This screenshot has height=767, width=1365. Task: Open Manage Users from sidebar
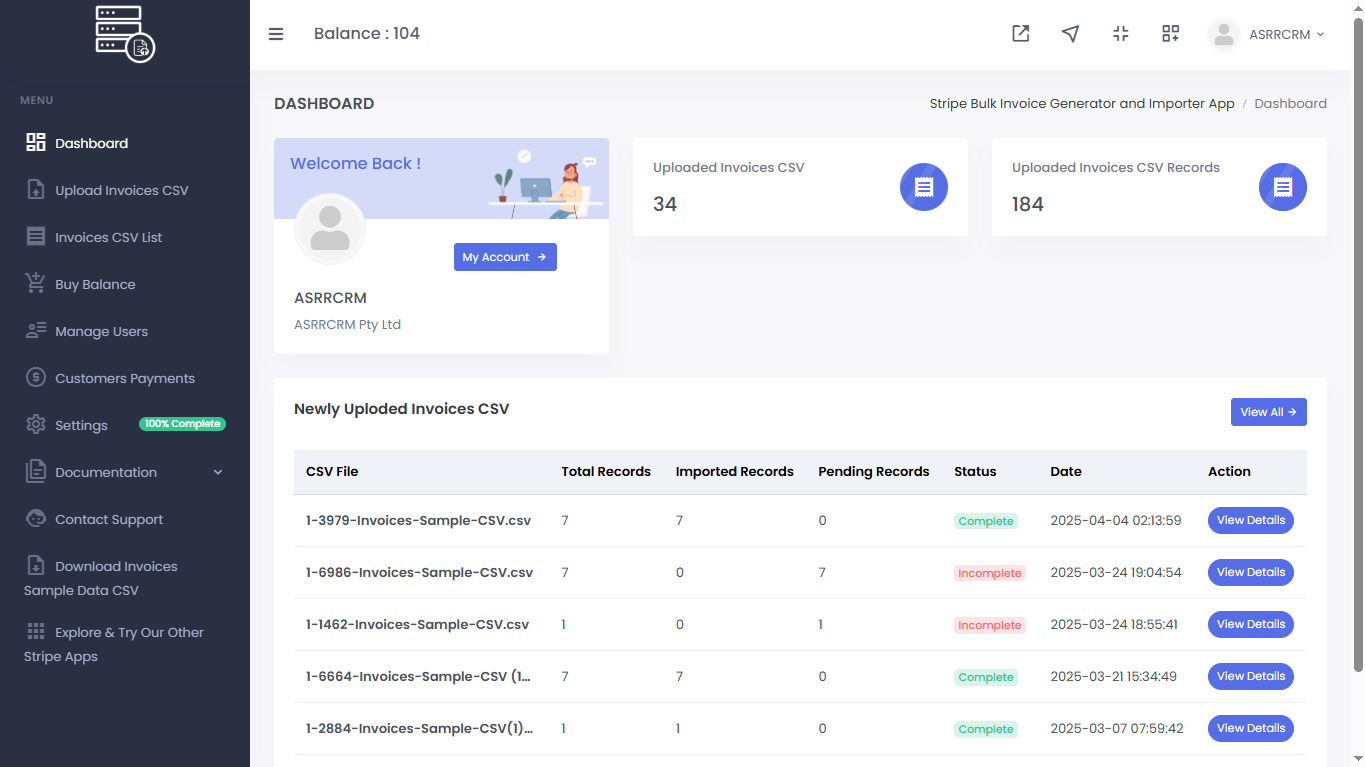click(x=101, y=331)
